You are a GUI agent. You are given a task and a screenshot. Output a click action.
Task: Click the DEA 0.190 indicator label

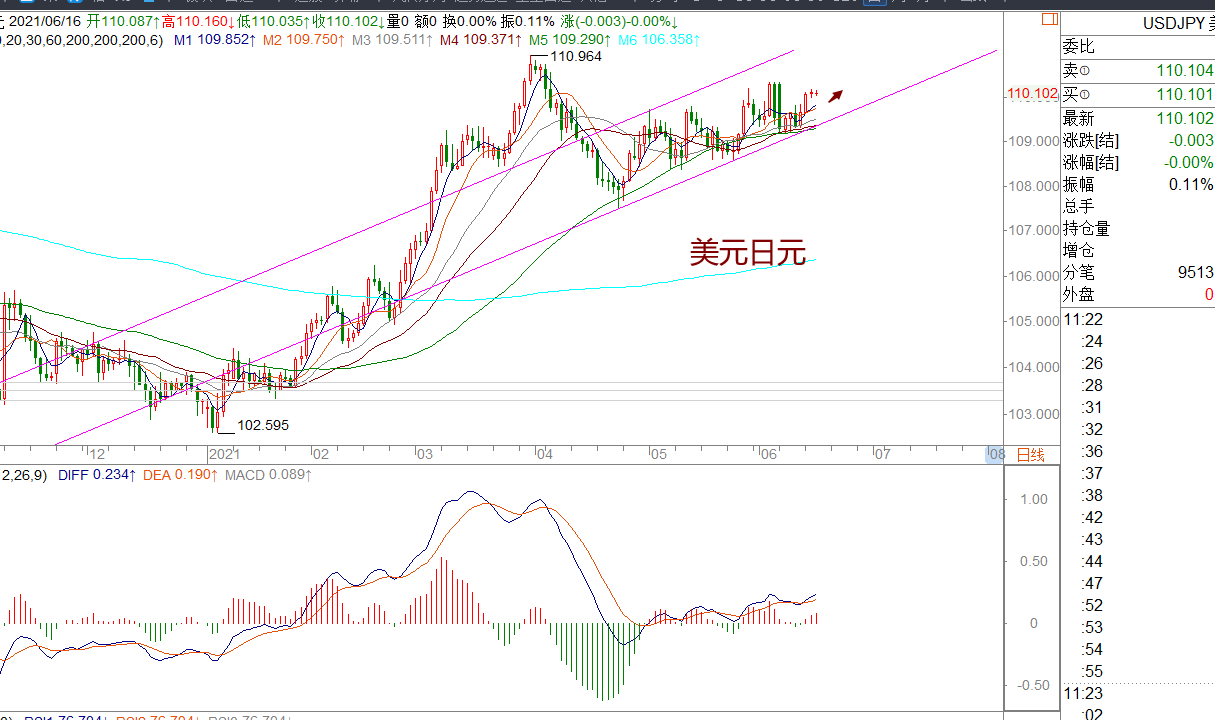pyautogui.click(x=180, y=475)
